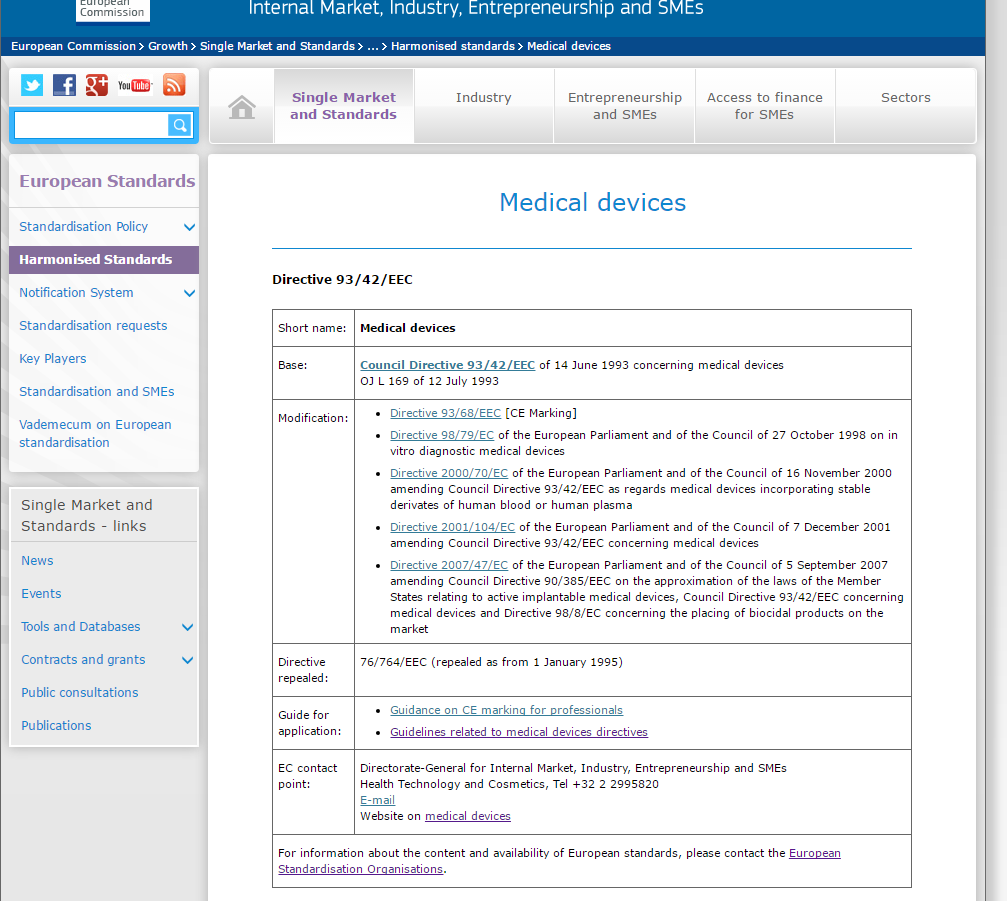
Task: Open the Sectors tab
Action: (x=905, y=98)
